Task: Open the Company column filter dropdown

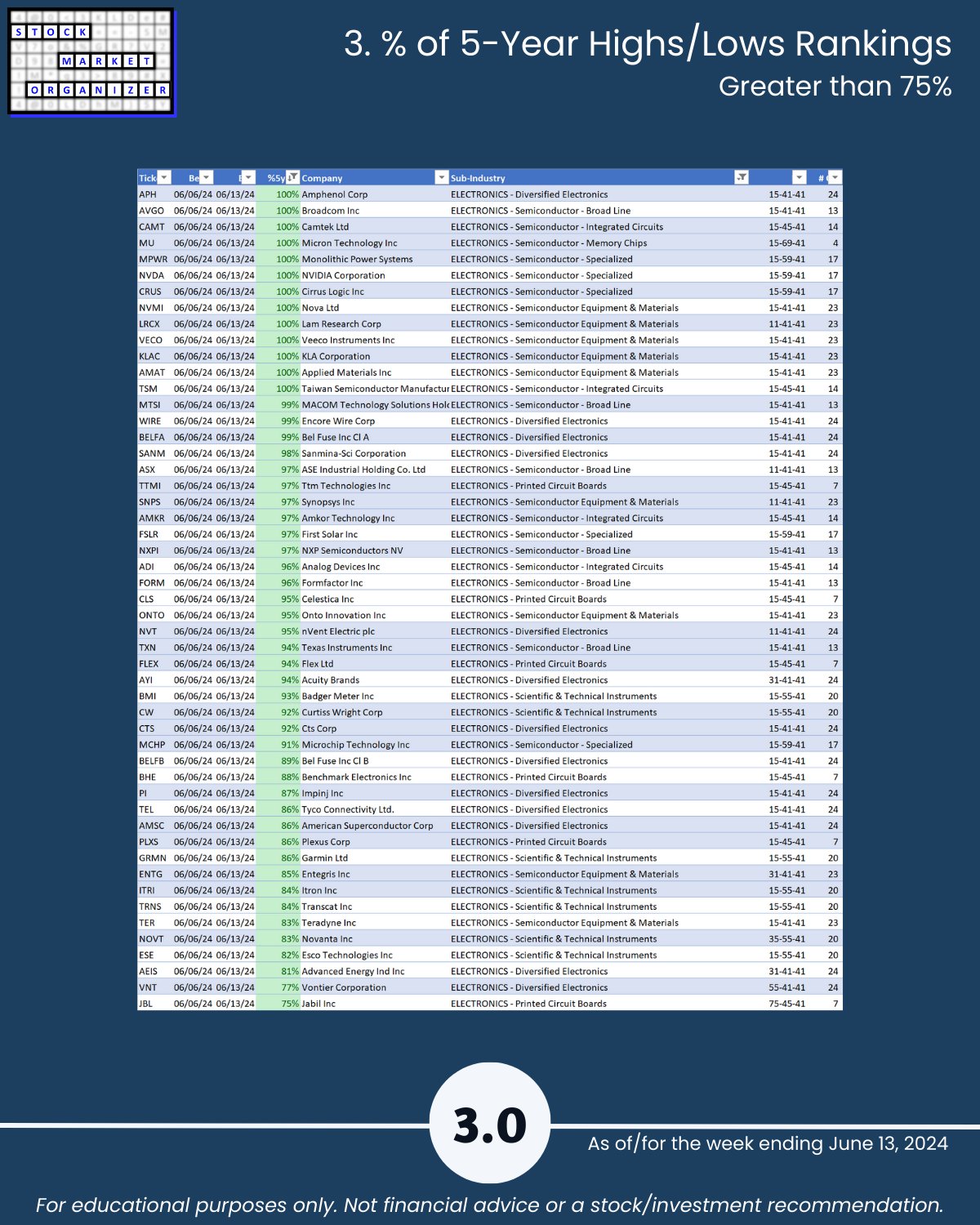Action: (442, 177)
